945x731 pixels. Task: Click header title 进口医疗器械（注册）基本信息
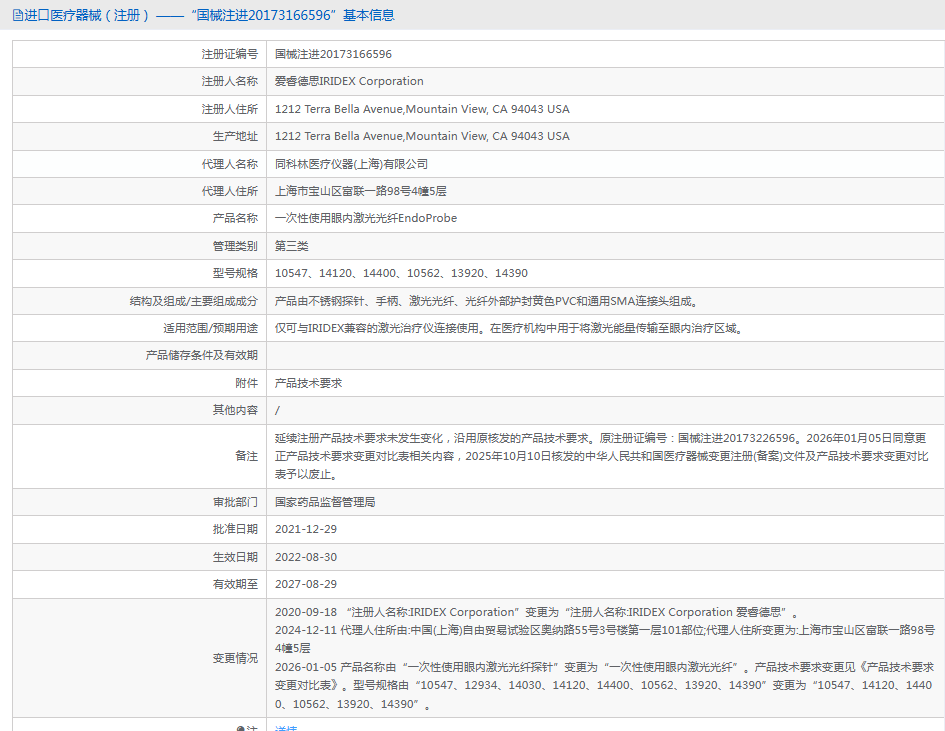[x=209, y=16]
